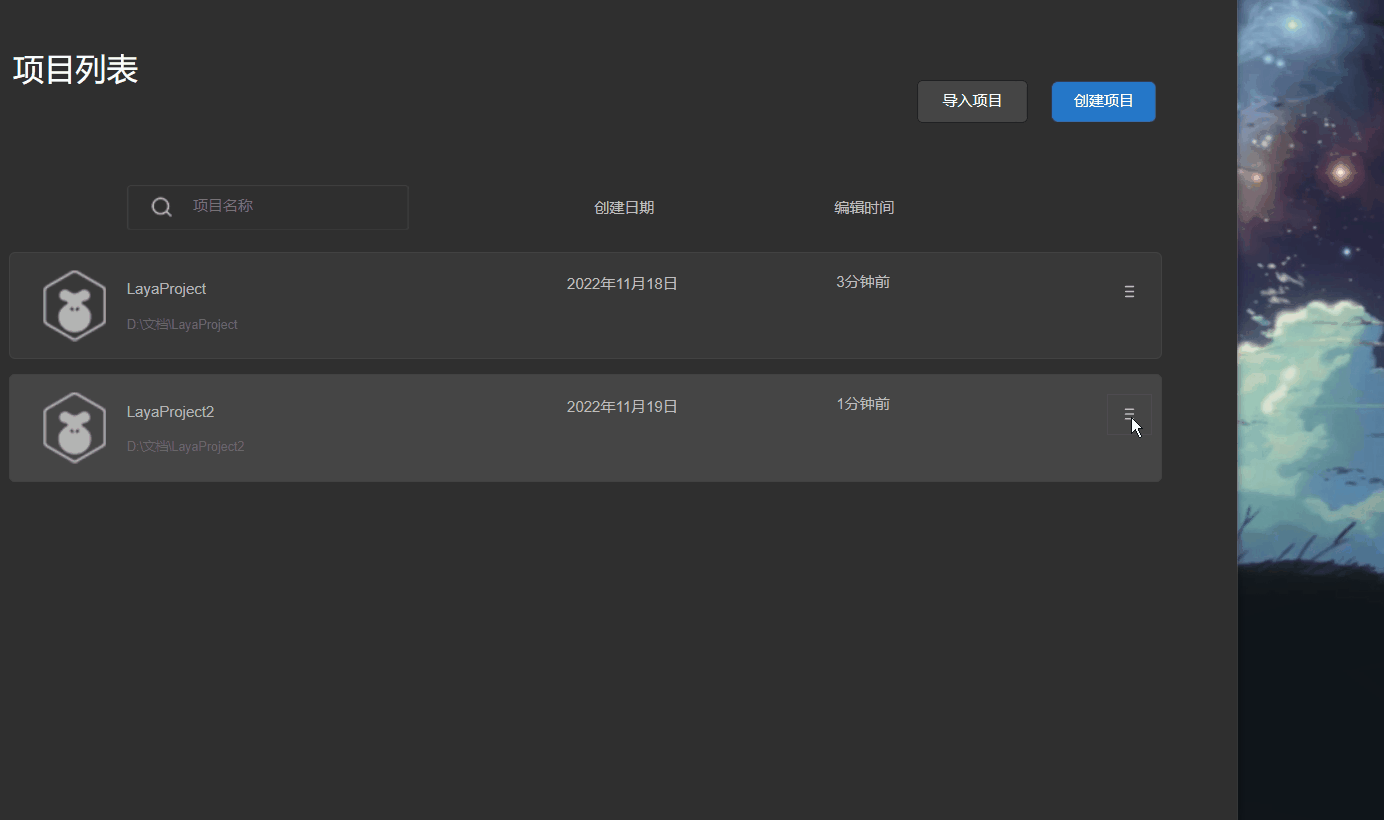Click the 导入项目 button
The height and width of the screenshot is (820, 1384).
pos(972,101)
